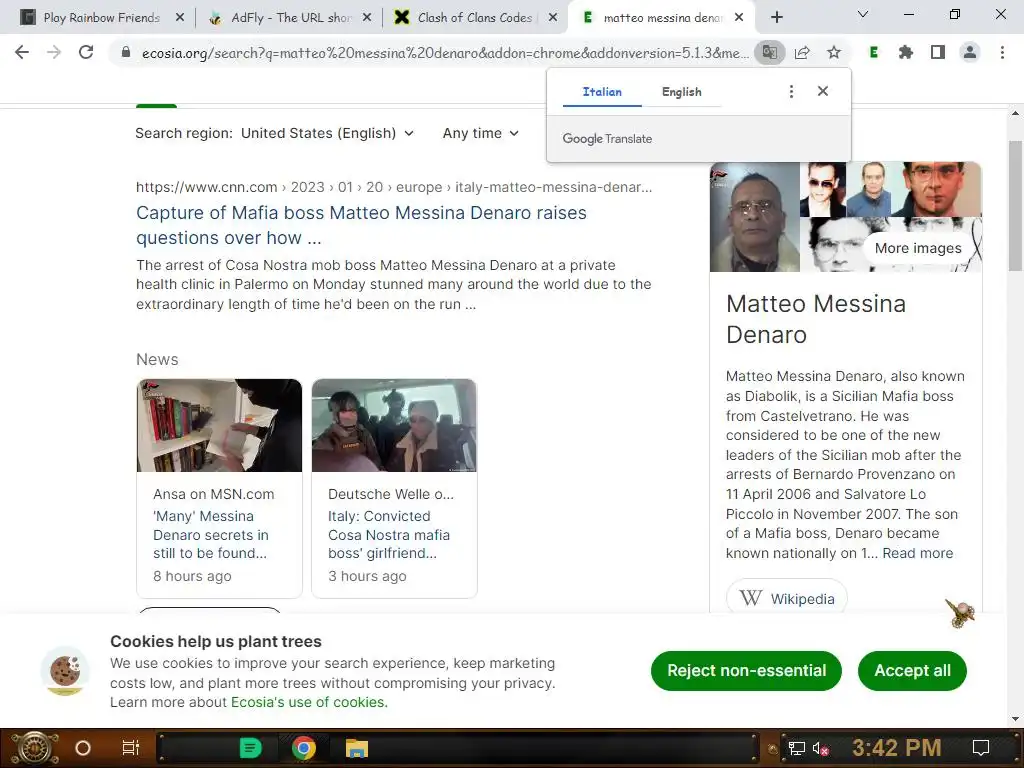Screen dimensions: 1024x768
Task: Open the Wikipedia source button
Action: (x=786, y=598)
